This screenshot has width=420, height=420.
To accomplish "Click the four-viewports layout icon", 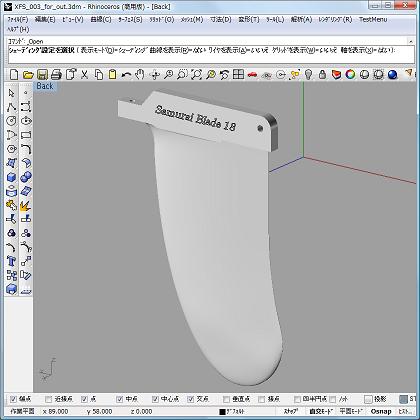I will (x=238, y=75).
